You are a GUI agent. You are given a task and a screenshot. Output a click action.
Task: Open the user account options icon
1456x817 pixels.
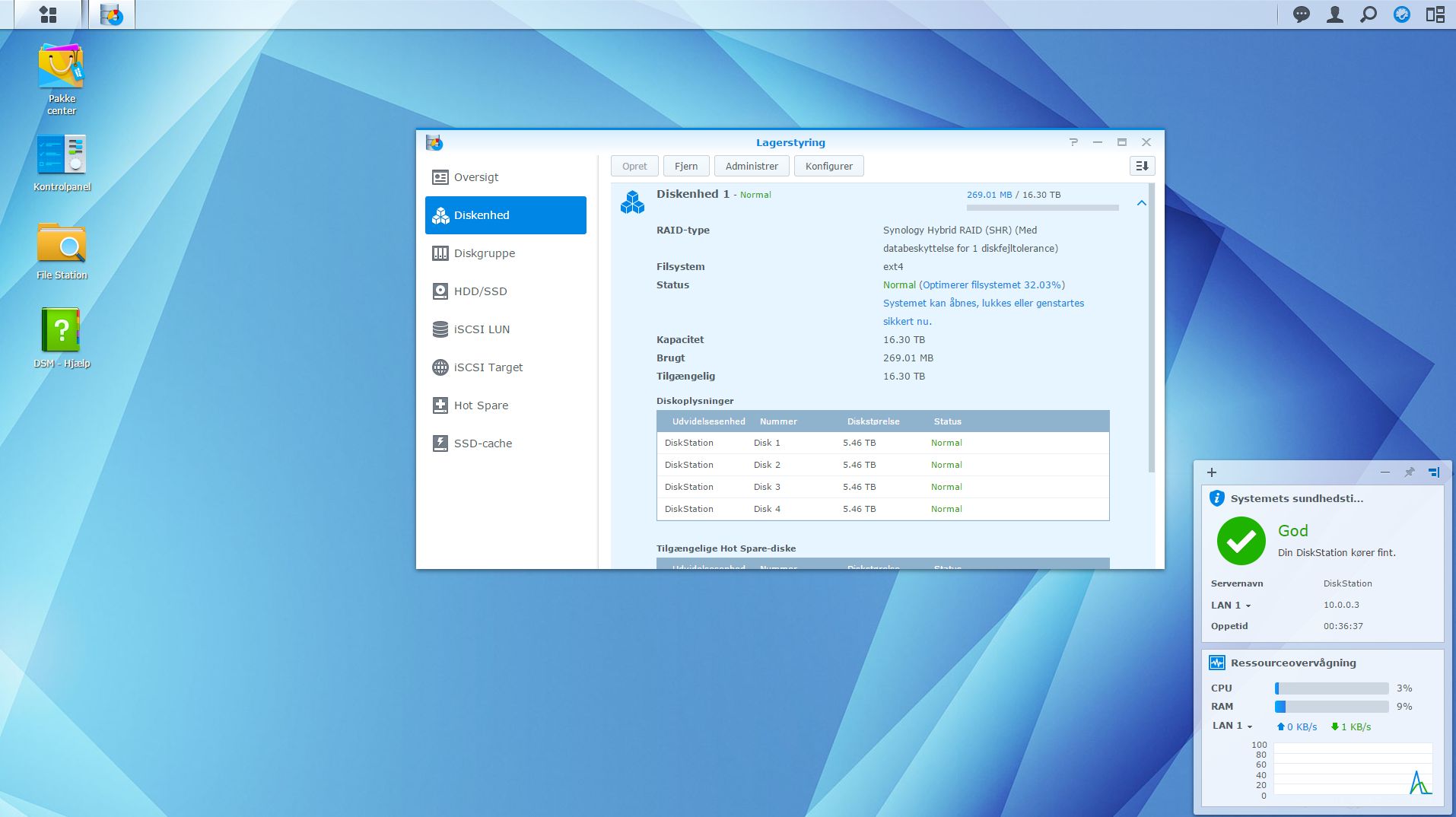(x=1335, y=14)
